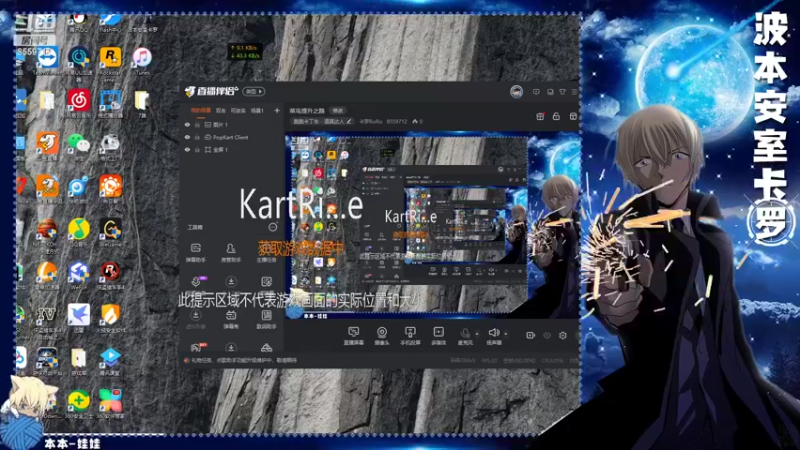Open WeGame desktop icon
Viewport: 800px width, 450px height.
tap(111, 233)
